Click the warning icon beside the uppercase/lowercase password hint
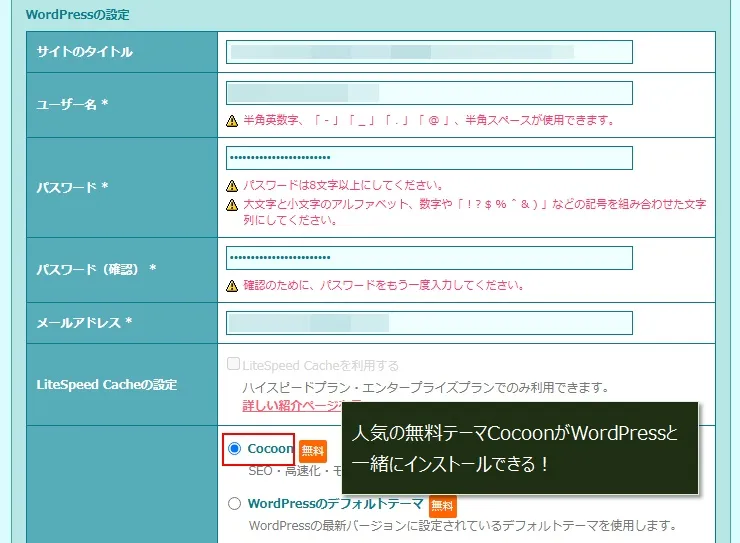Image resolution: width=740 pixels, height=543 pixels. pyautogui.click(x=232, y=204)
